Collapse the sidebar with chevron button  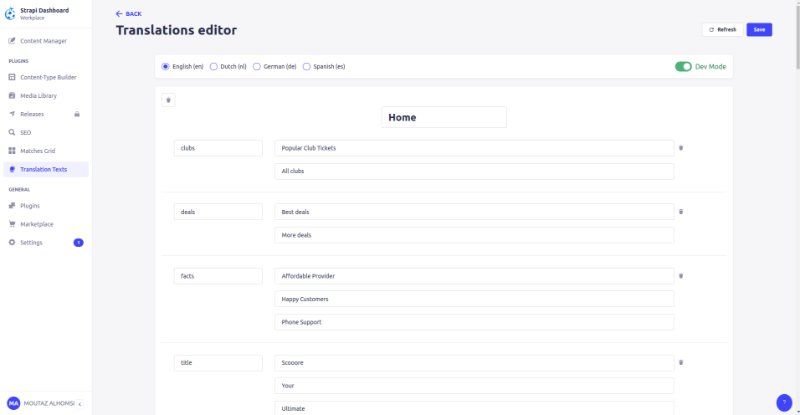coord(80,404)
